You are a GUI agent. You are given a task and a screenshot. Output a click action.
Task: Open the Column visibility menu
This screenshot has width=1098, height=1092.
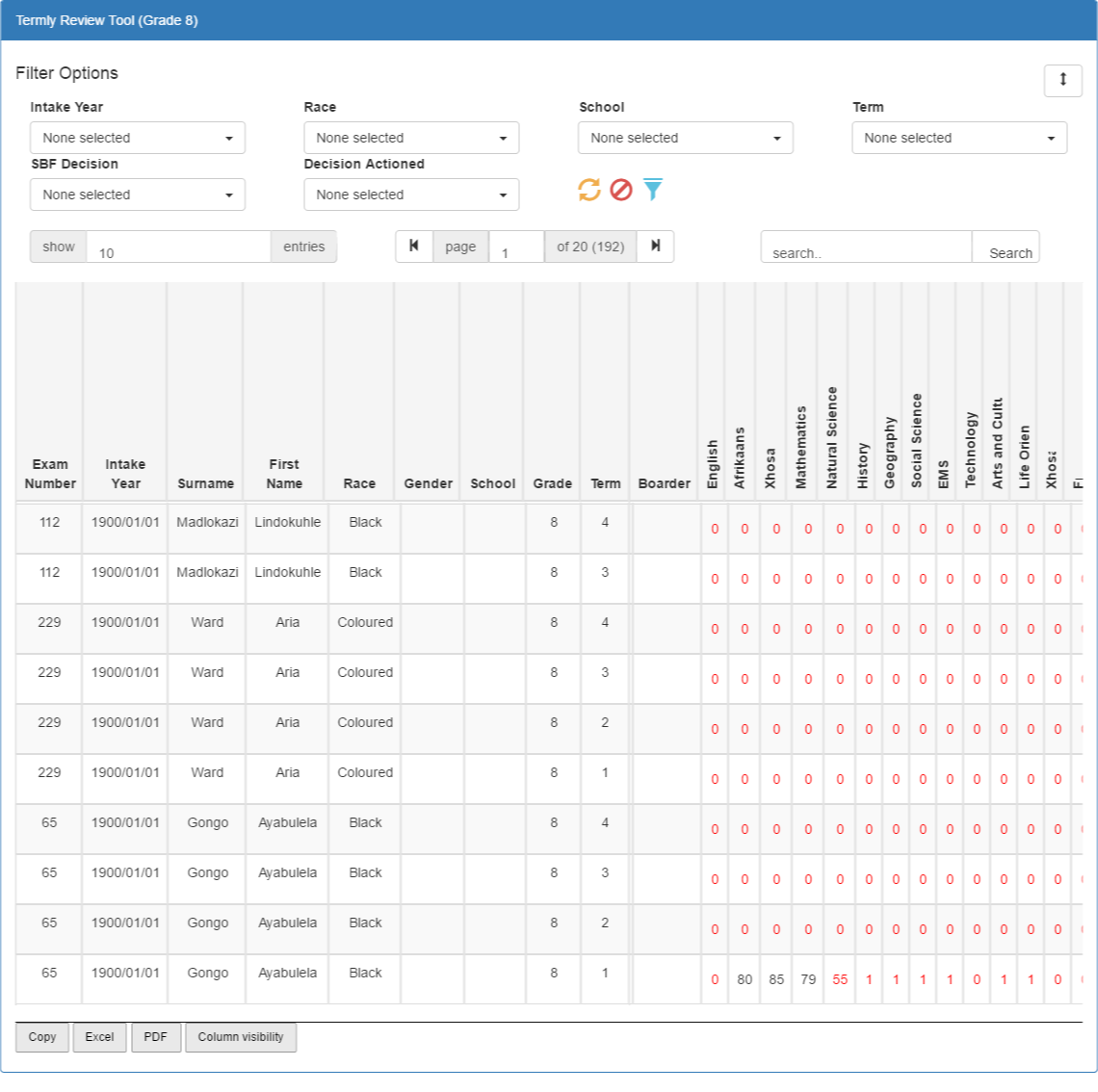[240, 1037]
